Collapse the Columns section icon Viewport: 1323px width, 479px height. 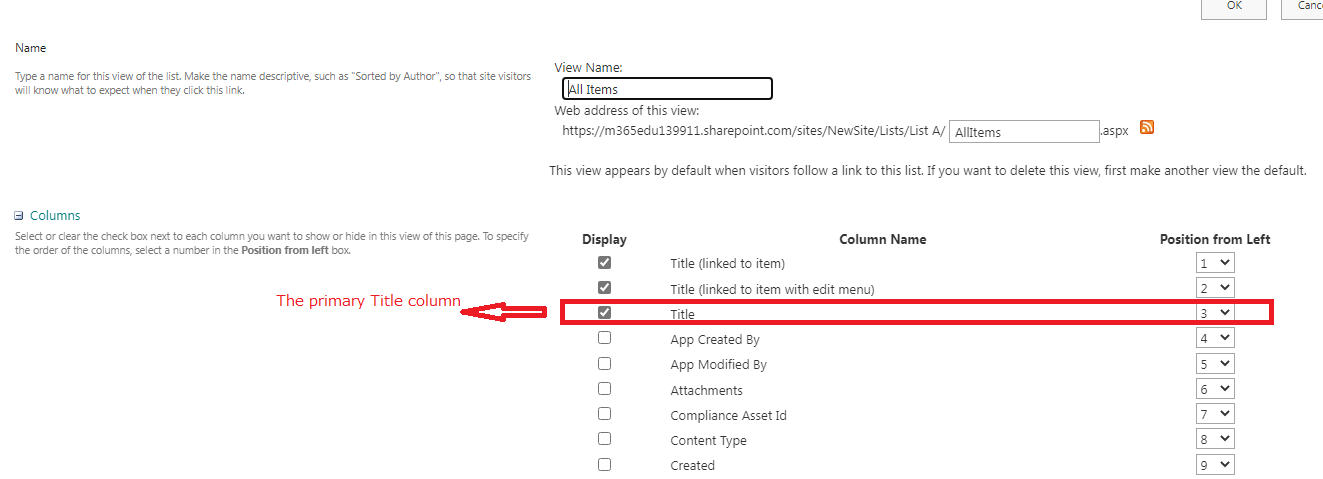tap(19, 216)
